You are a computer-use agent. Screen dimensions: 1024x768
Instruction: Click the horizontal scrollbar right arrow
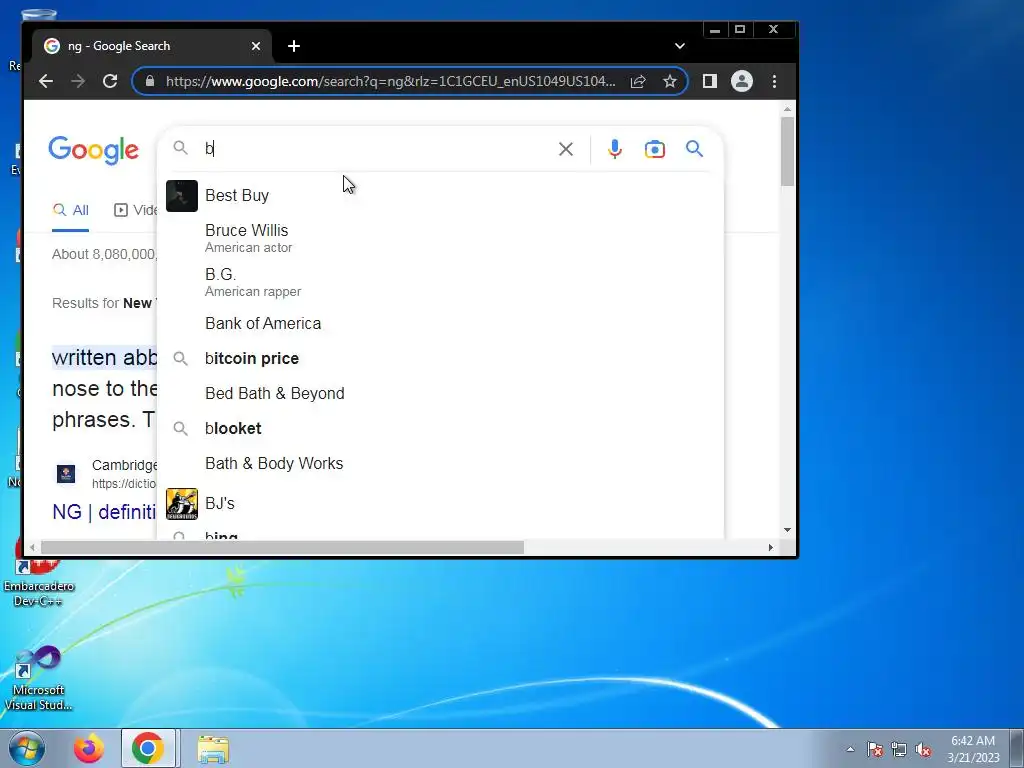point(771,547)
